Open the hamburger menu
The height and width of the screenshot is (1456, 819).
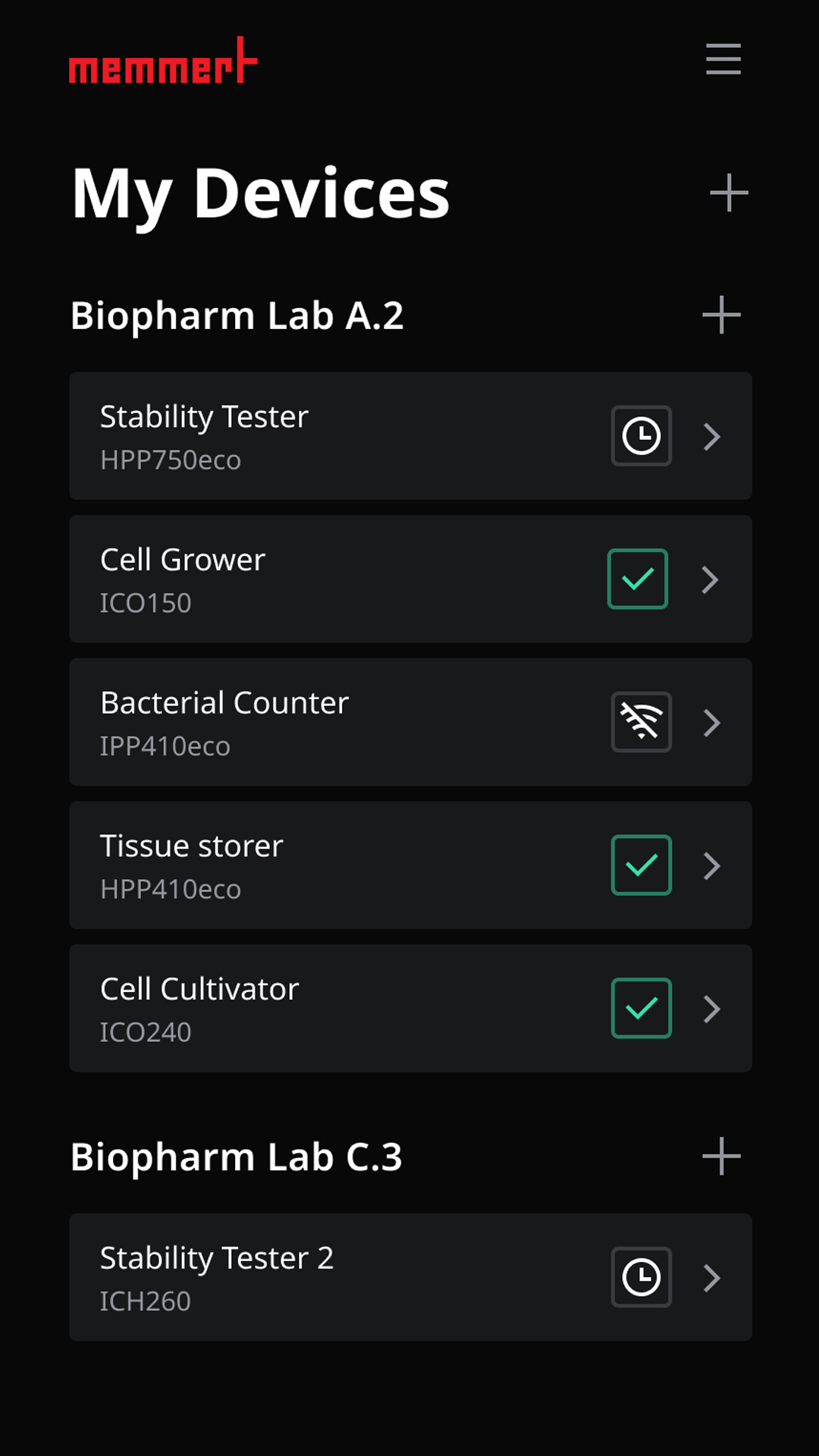723,59
